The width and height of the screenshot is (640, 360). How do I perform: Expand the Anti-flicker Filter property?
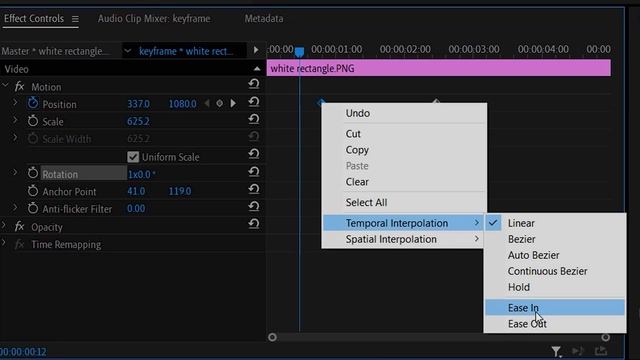[x=15, y=208]
